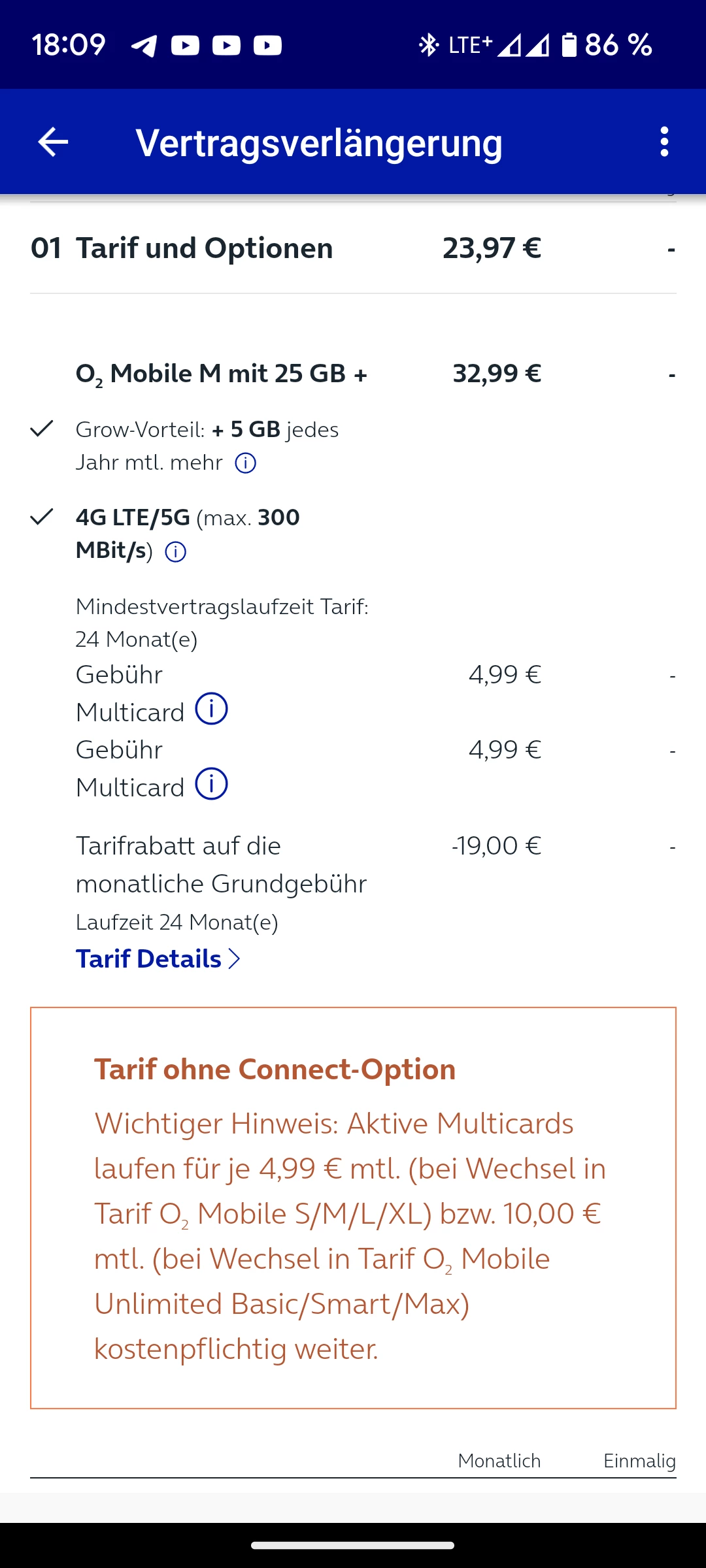Open info icon for Grow-Vorteil
This screenshot has width=706, height=1568.
pos(246,463)
